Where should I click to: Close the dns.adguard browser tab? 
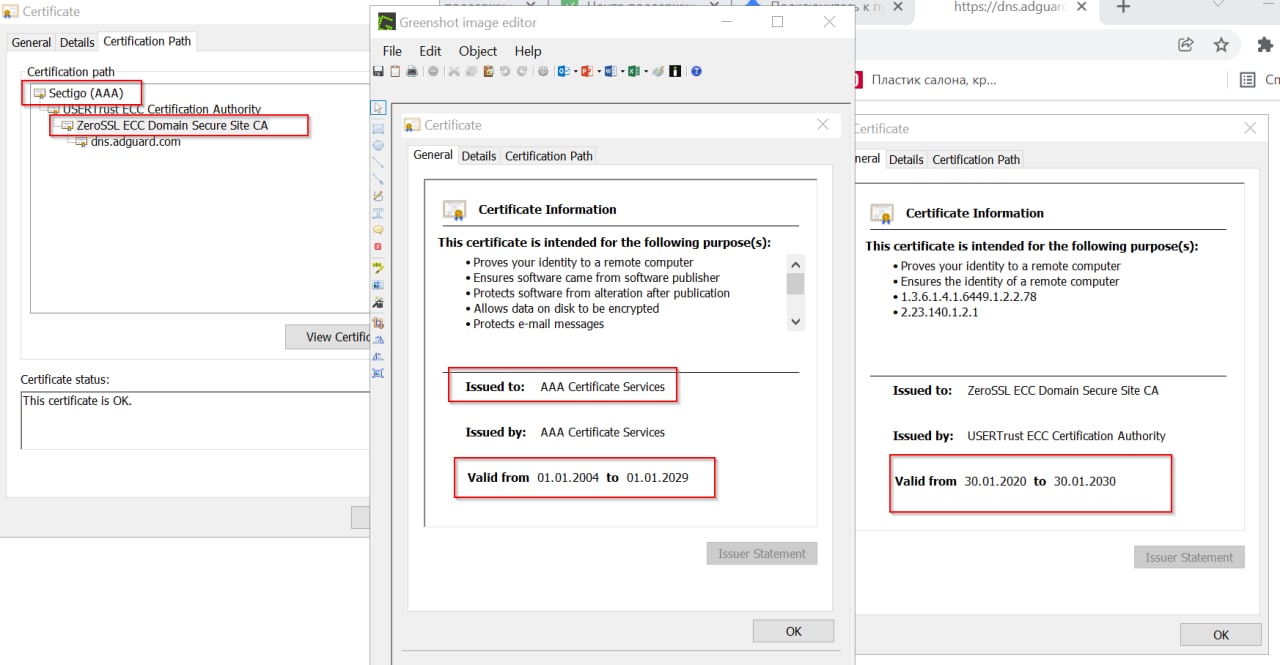pyautogui.click(x=1079, y=7)
